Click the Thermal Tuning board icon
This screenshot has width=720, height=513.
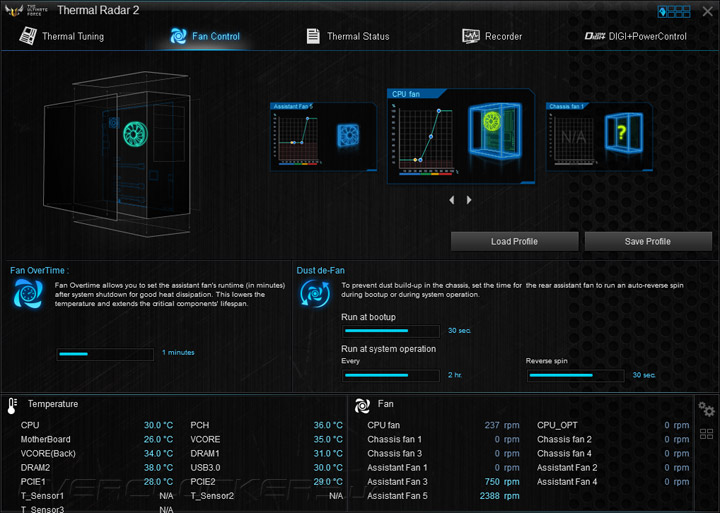28,36
